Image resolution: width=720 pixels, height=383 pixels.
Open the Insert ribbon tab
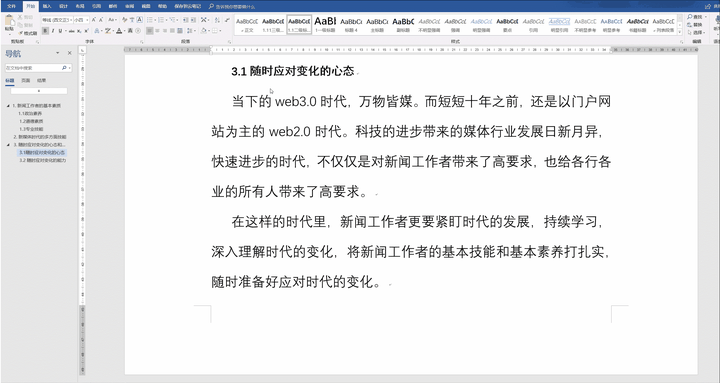(x=47, y=6)
